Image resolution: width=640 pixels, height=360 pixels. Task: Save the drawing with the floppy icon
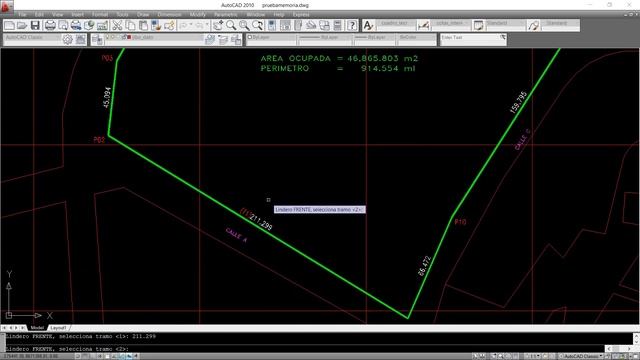tap(35, 26)
